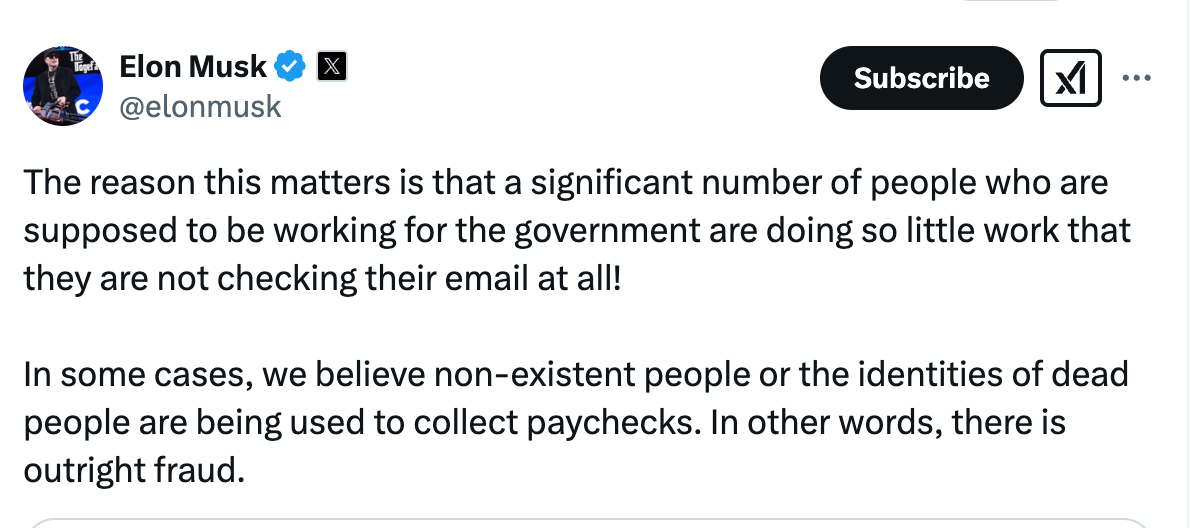Open the quoted post card below the text
1190x528 pixels.
pyautogui.click(x=589, y=523)
